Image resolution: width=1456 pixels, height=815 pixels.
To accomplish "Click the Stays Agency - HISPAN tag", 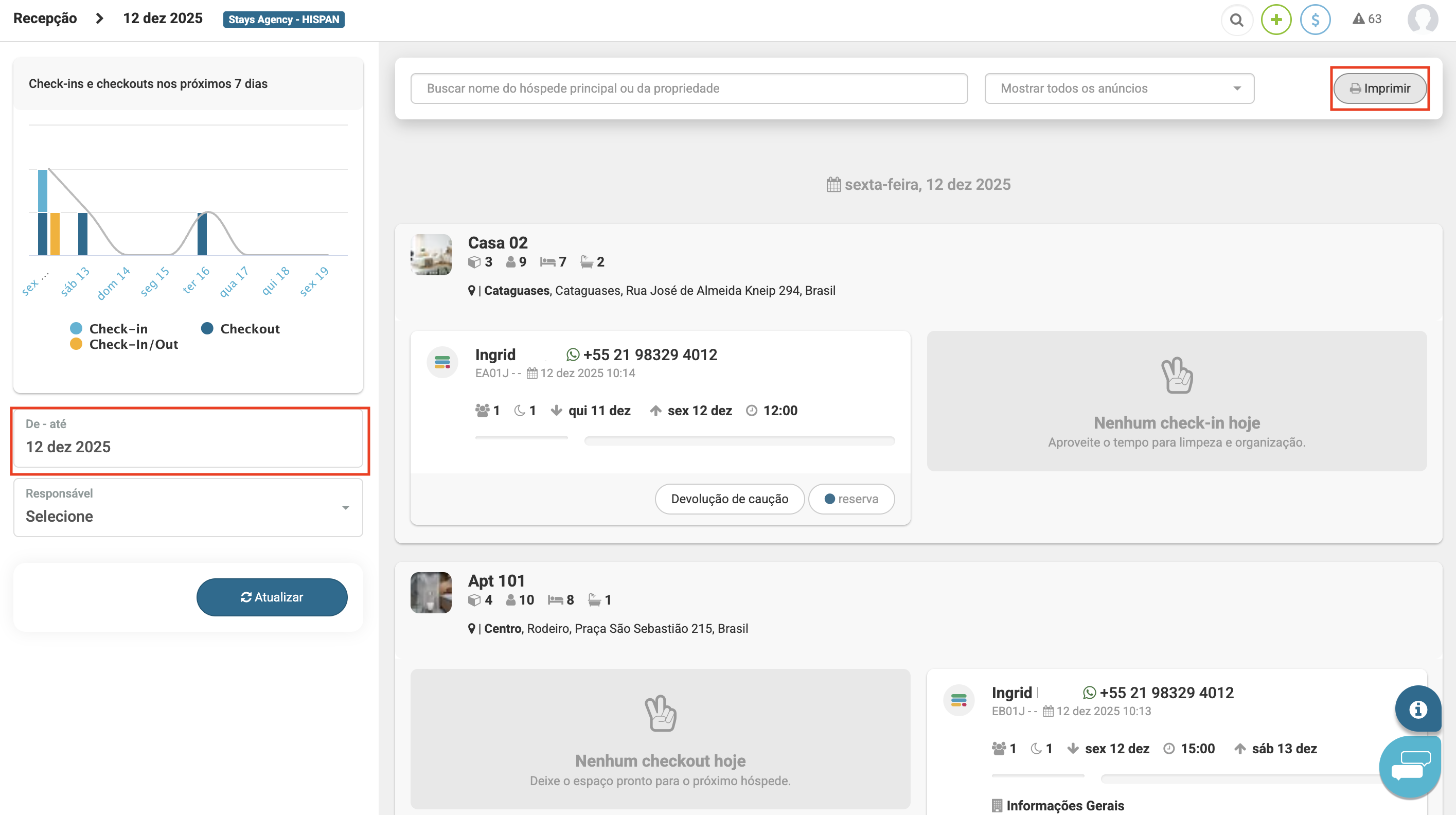I will (283, 19).
